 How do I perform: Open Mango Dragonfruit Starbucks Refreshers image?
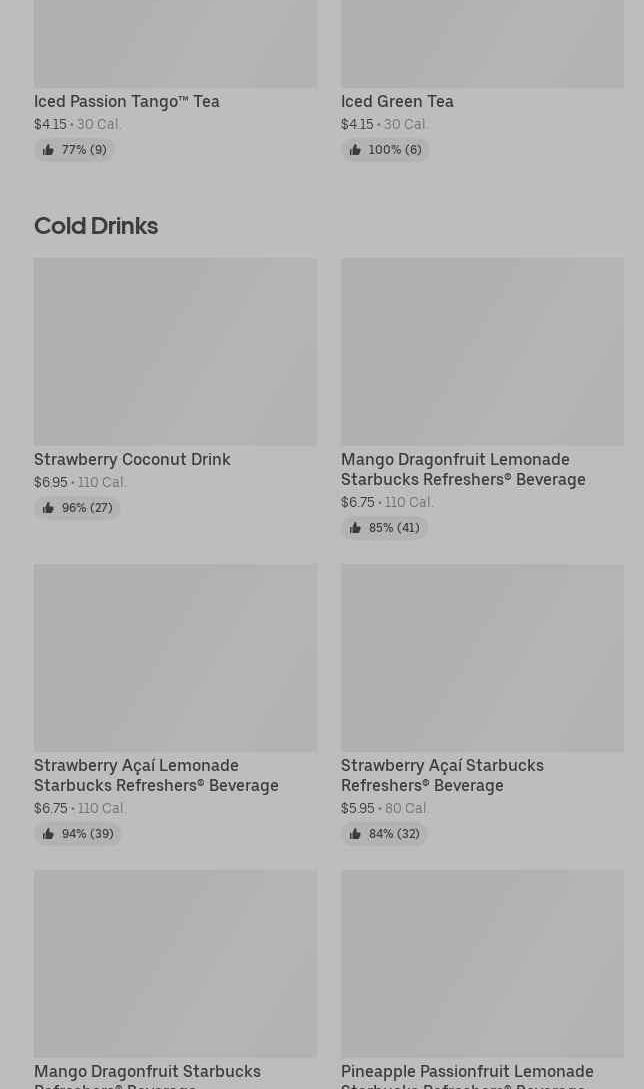coord(175,963)
